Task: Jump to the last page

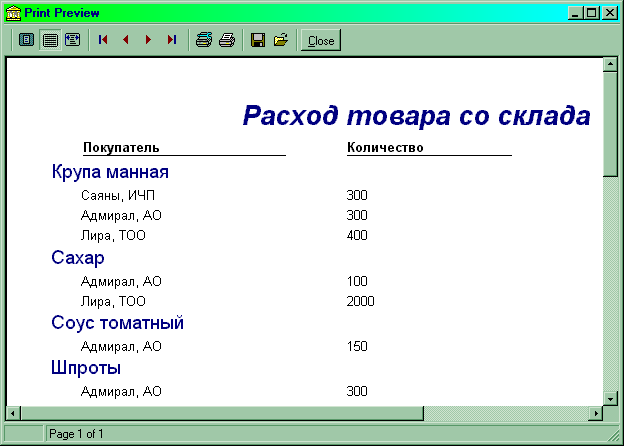Action: (172, 40)
